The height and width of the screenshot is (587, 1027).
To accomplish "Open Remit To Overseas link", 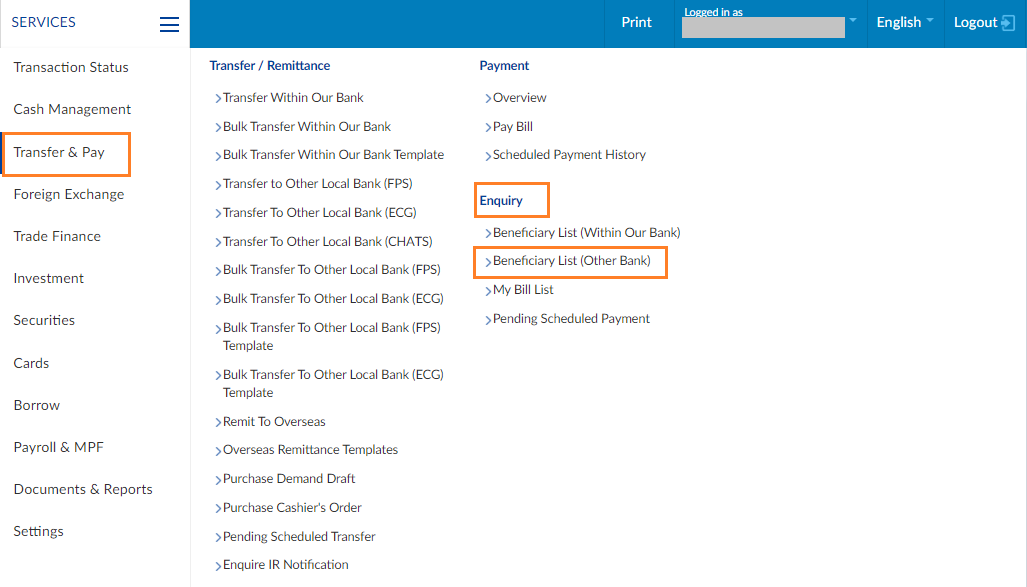I will pos(274,422).
